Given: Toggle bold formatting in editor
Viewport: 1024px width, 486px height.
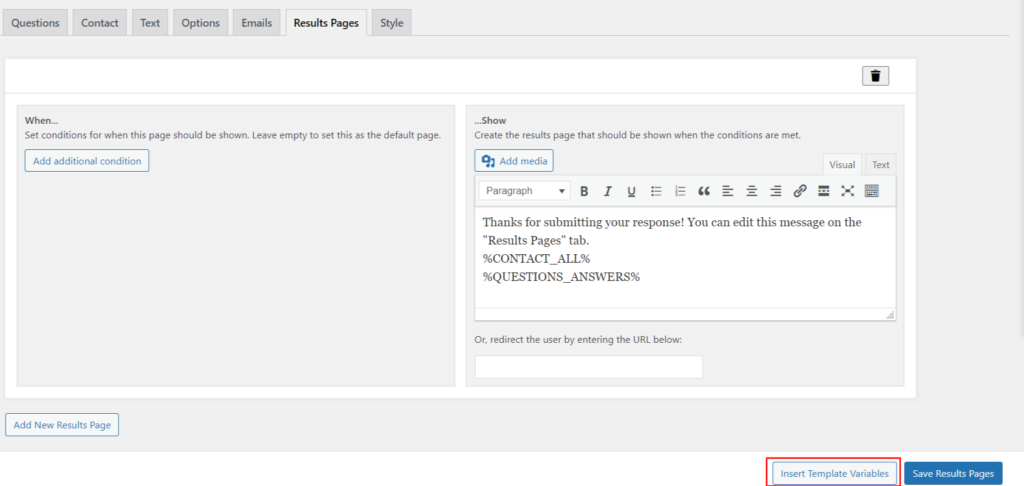Looking at the screenshot, I should (584, 191).
